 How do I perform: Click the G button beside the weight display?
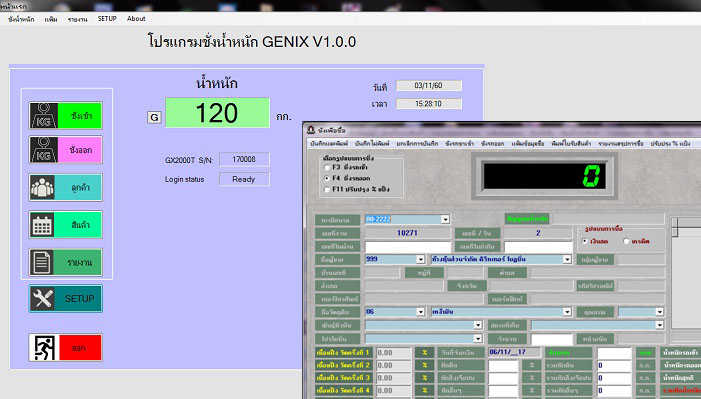(154, 117)
